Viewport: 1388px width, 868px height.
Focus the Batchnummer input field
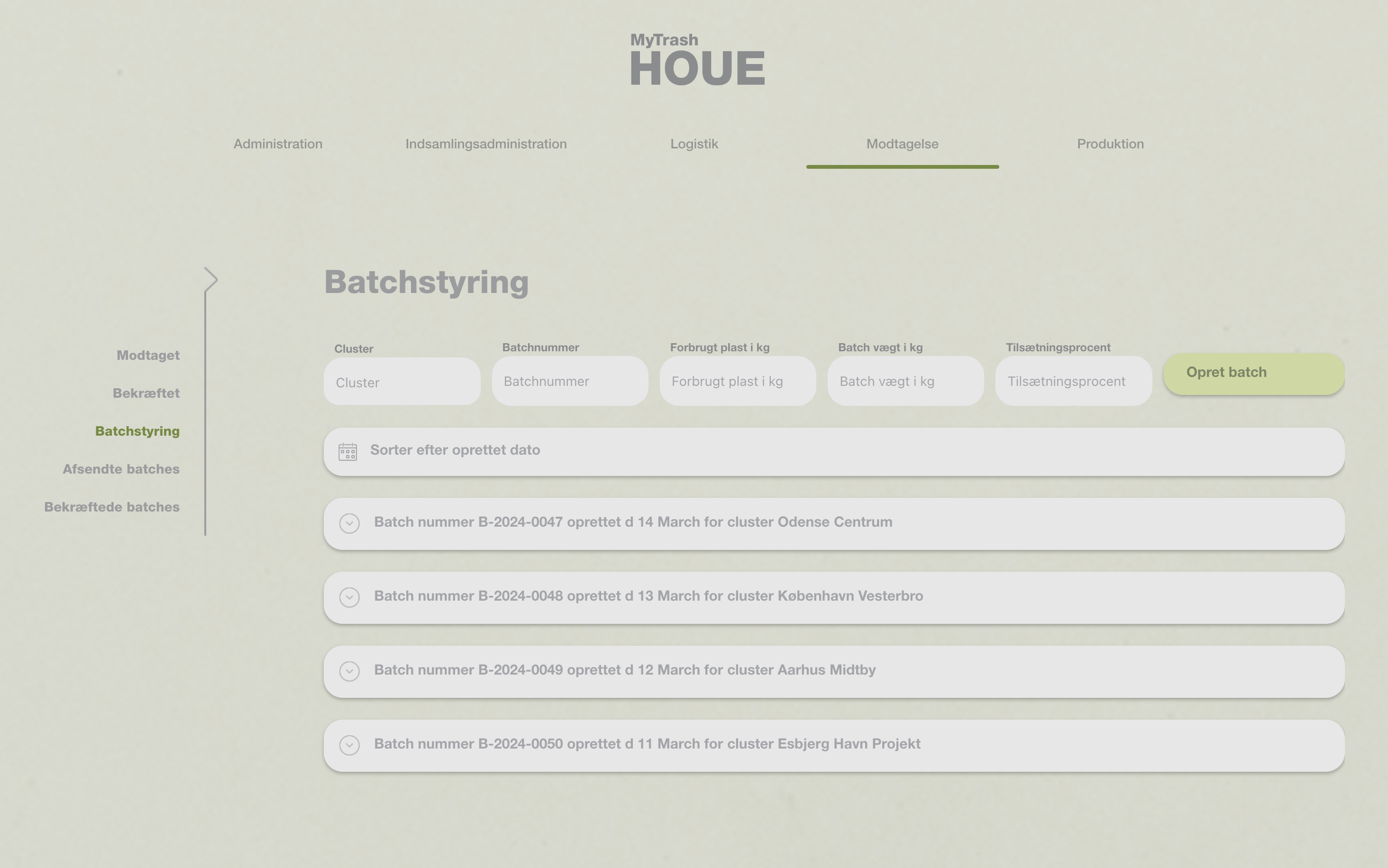(569, 381)
